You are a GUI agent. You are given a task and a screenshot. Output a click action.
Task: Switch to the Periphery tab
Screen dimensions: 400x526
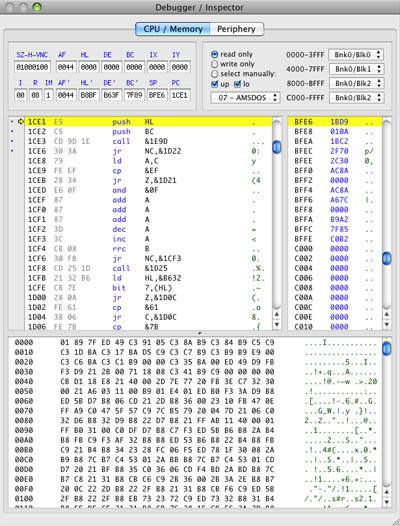pyautogui.click(x=237, y=29)
